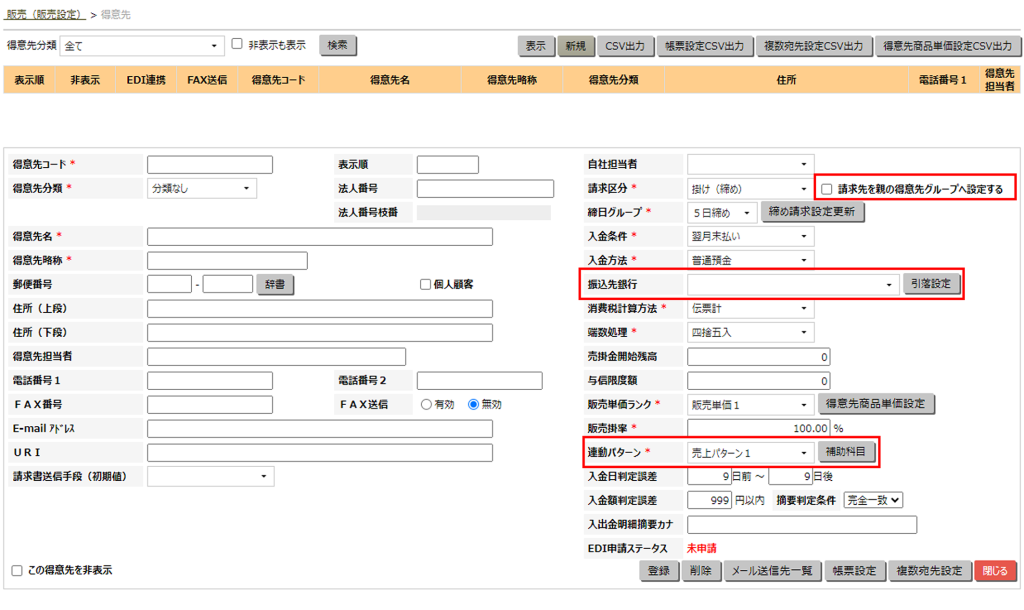The image size is (1024, 610).
Task: Click the 引落設定 button
Action: [x=931, y=283]
